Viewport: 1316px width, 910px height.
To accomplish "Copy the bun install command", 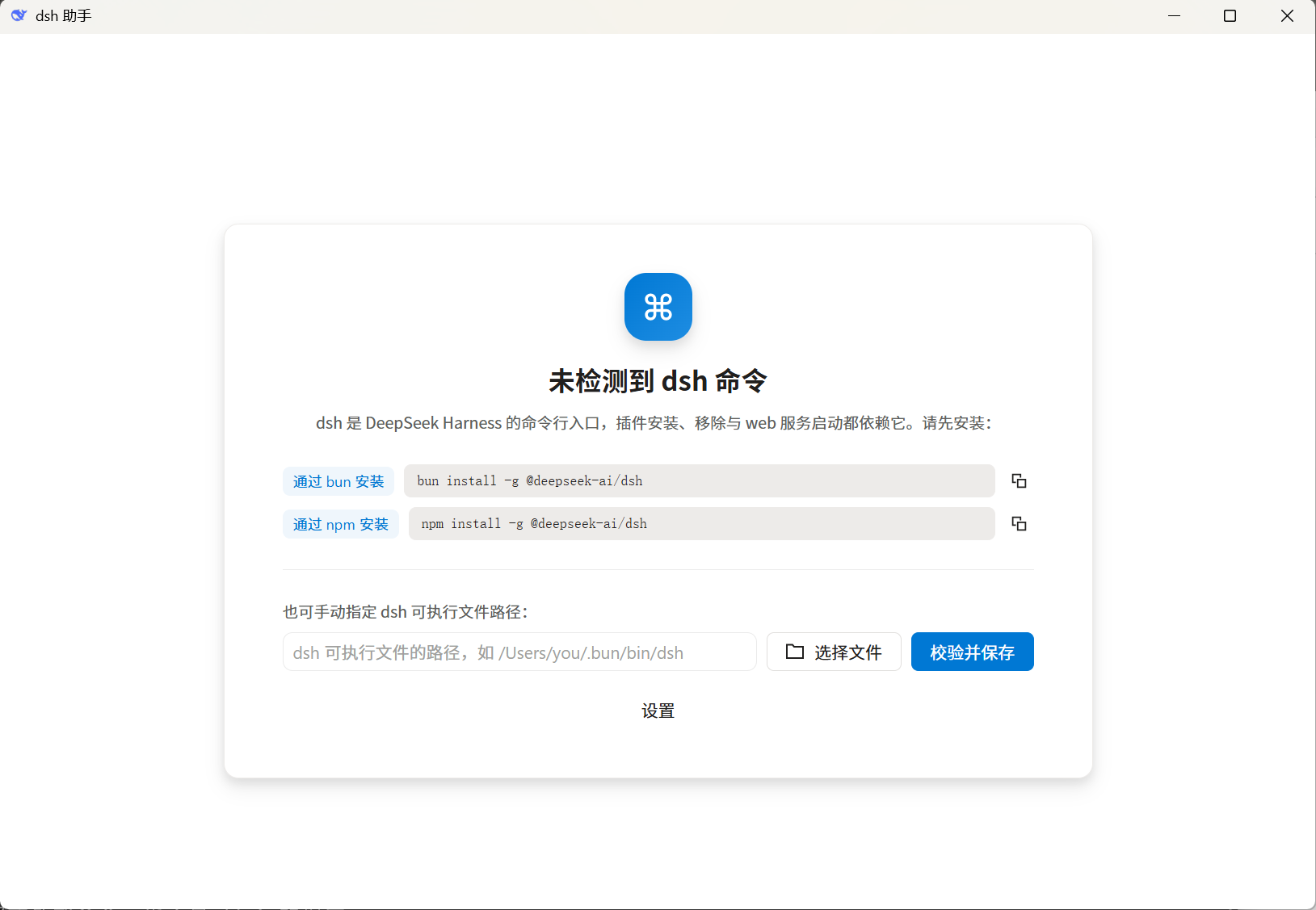I will pos(1019,481).
